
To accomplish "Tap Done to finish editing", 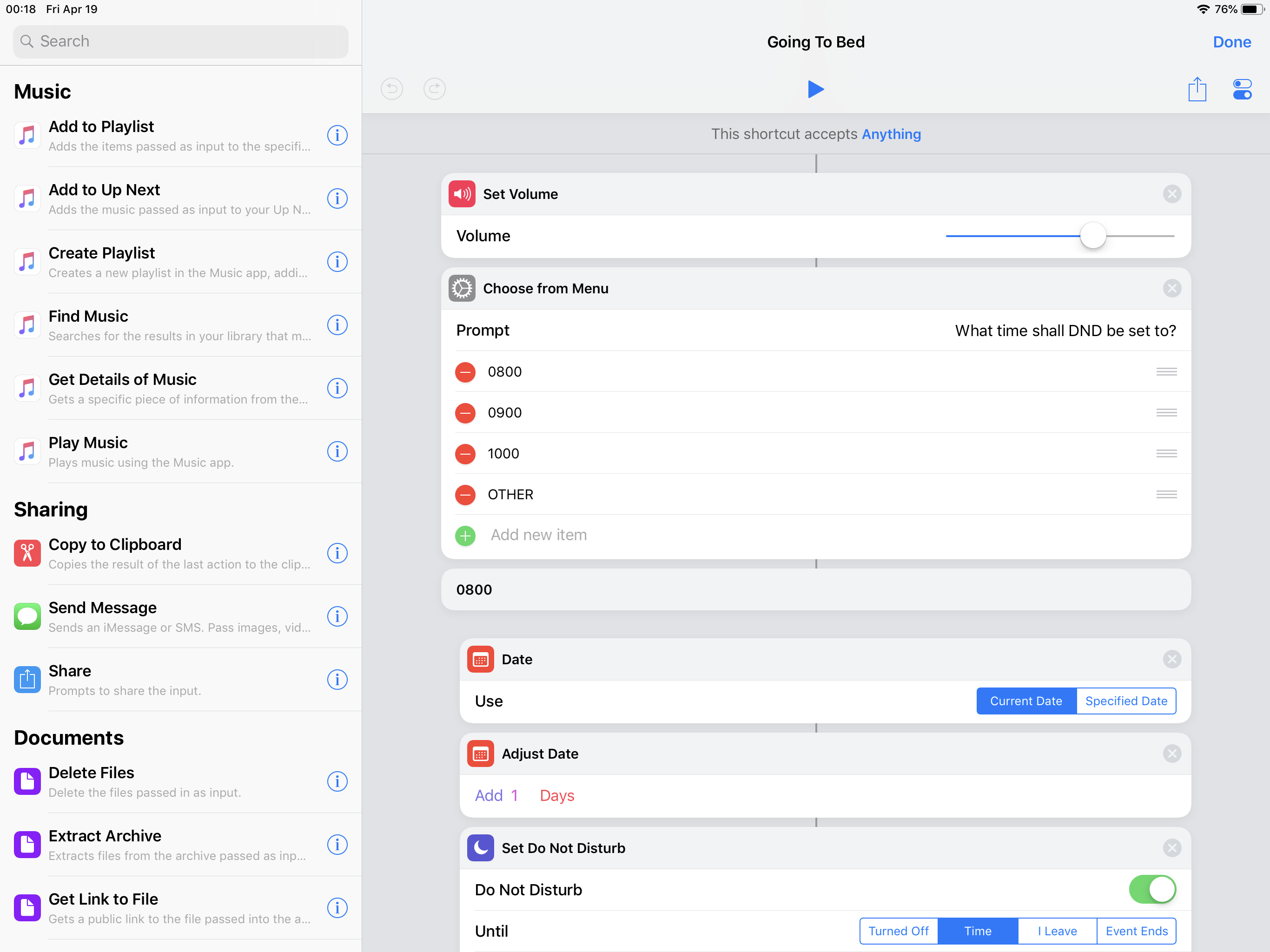I will [x=1231, y=42].
